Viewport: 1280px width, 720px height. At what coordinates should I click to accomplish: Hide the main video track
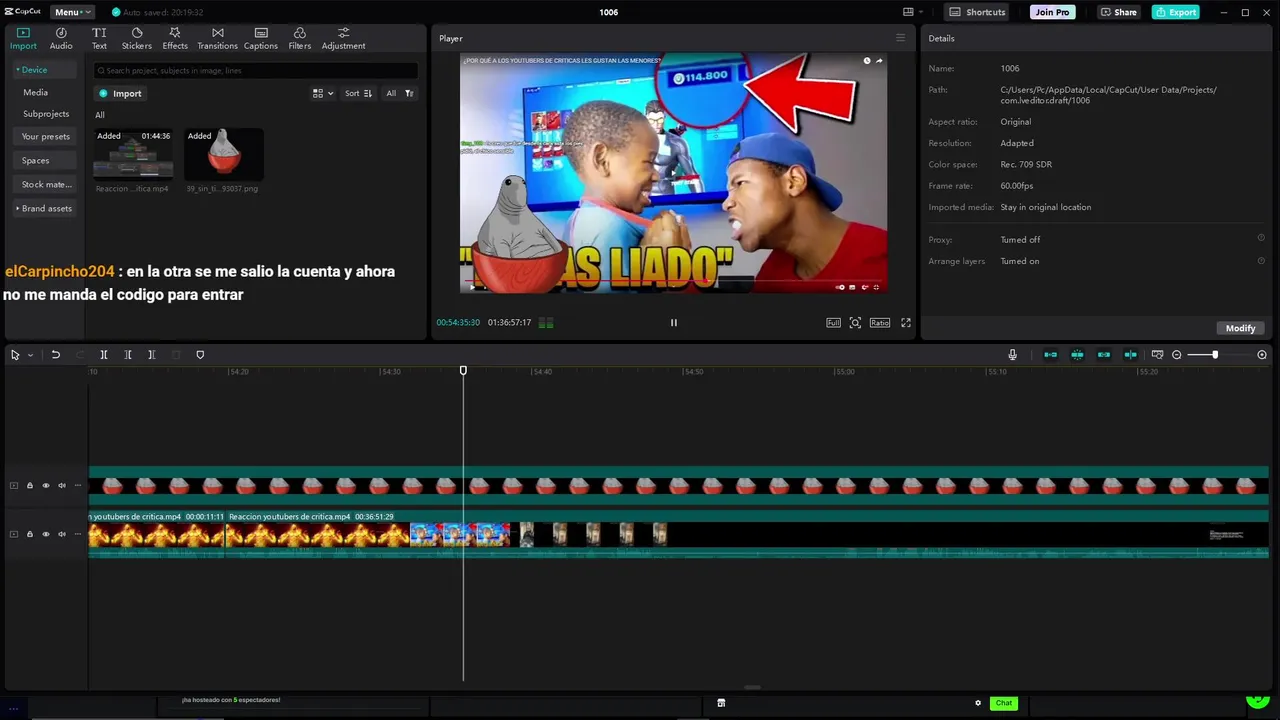click(45, 534)
